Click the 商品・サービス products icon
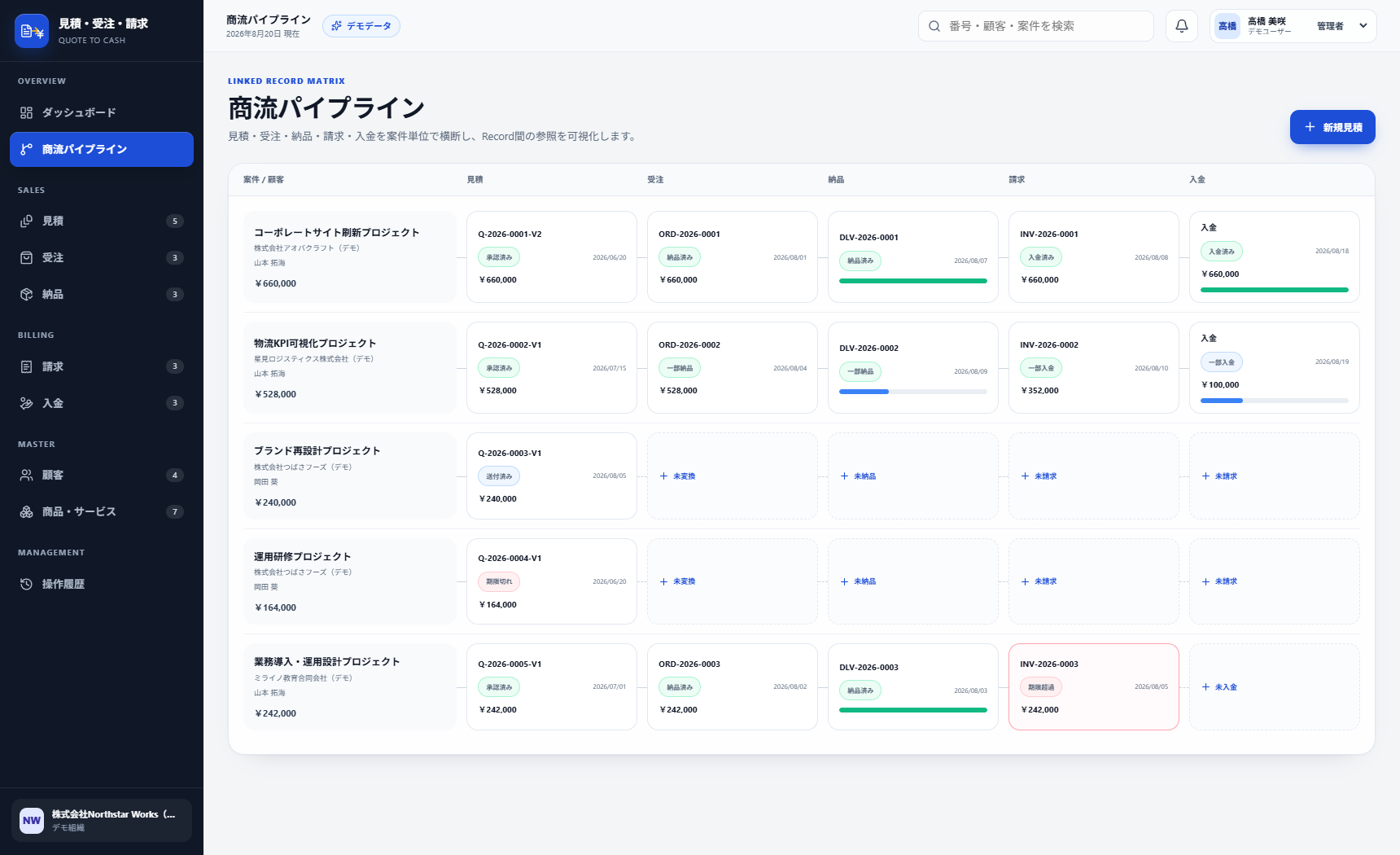 click(x=27, y=511)
